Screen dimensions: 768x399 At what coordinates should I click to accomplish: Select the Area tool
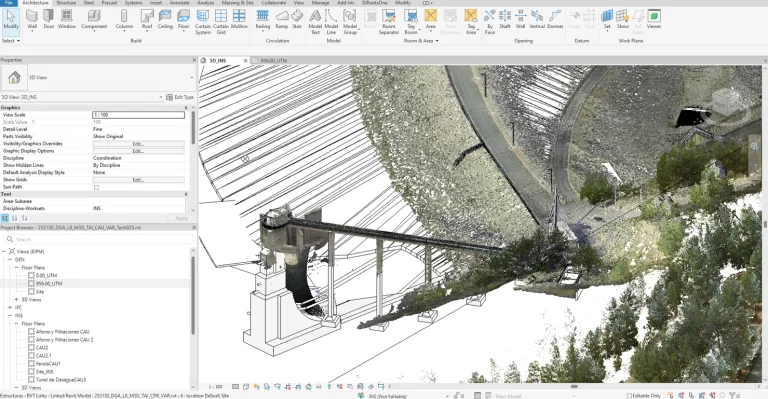(x=431, y=20)
